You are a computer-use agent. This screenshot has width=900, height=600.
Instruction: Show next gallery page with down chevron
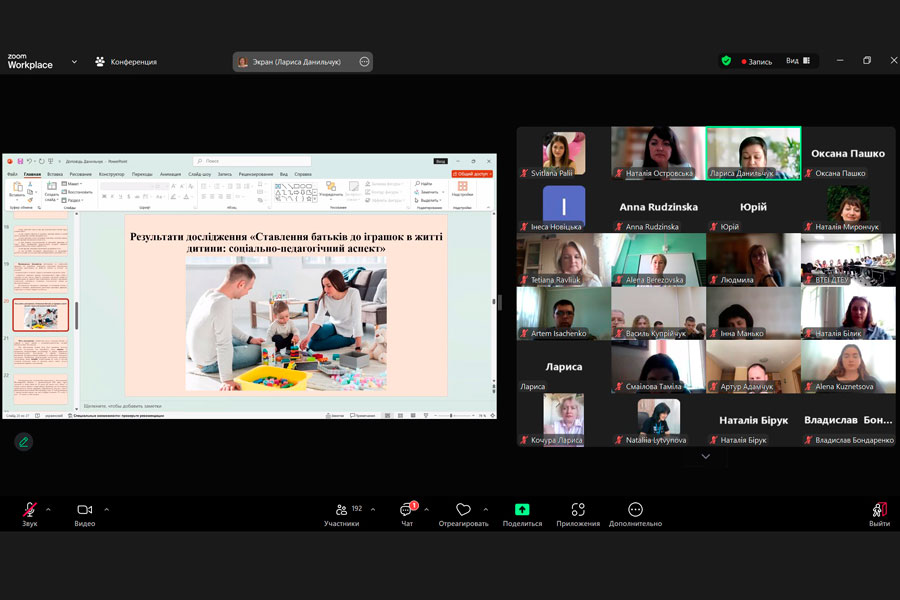706,456
